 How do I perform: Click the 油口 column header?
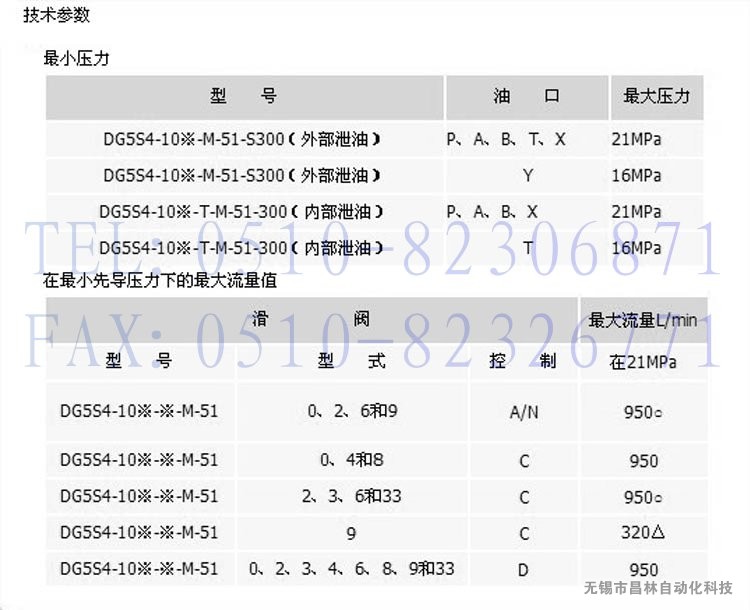526,97
